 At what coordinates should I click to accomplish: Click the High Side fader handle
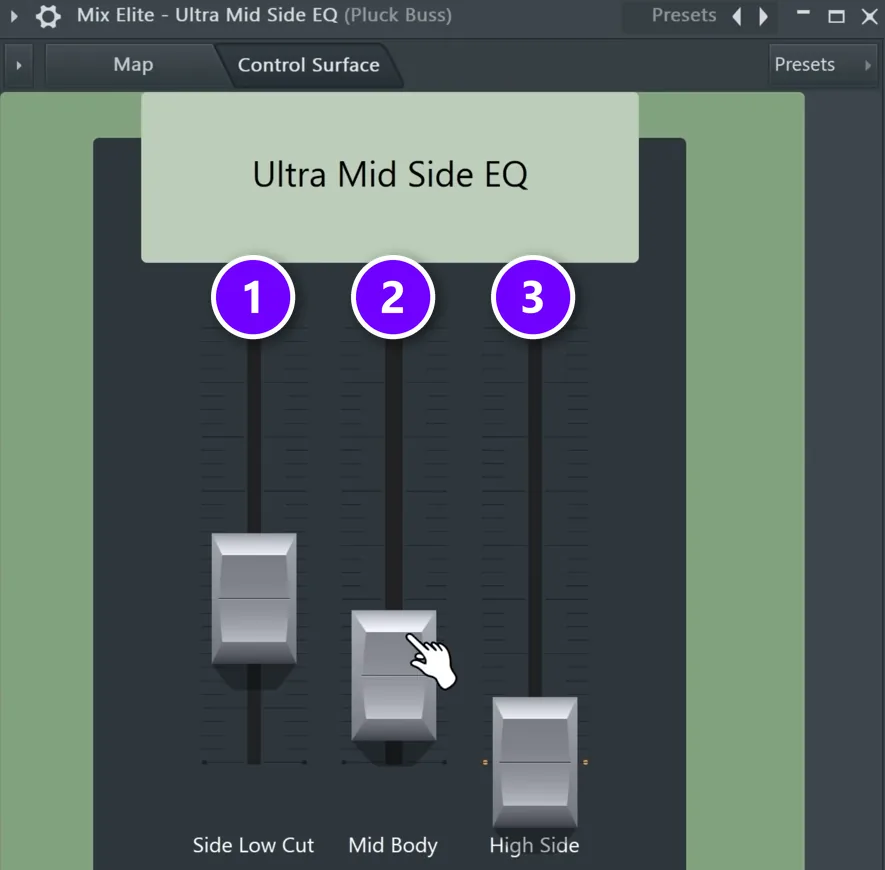[x=534, y=762]
